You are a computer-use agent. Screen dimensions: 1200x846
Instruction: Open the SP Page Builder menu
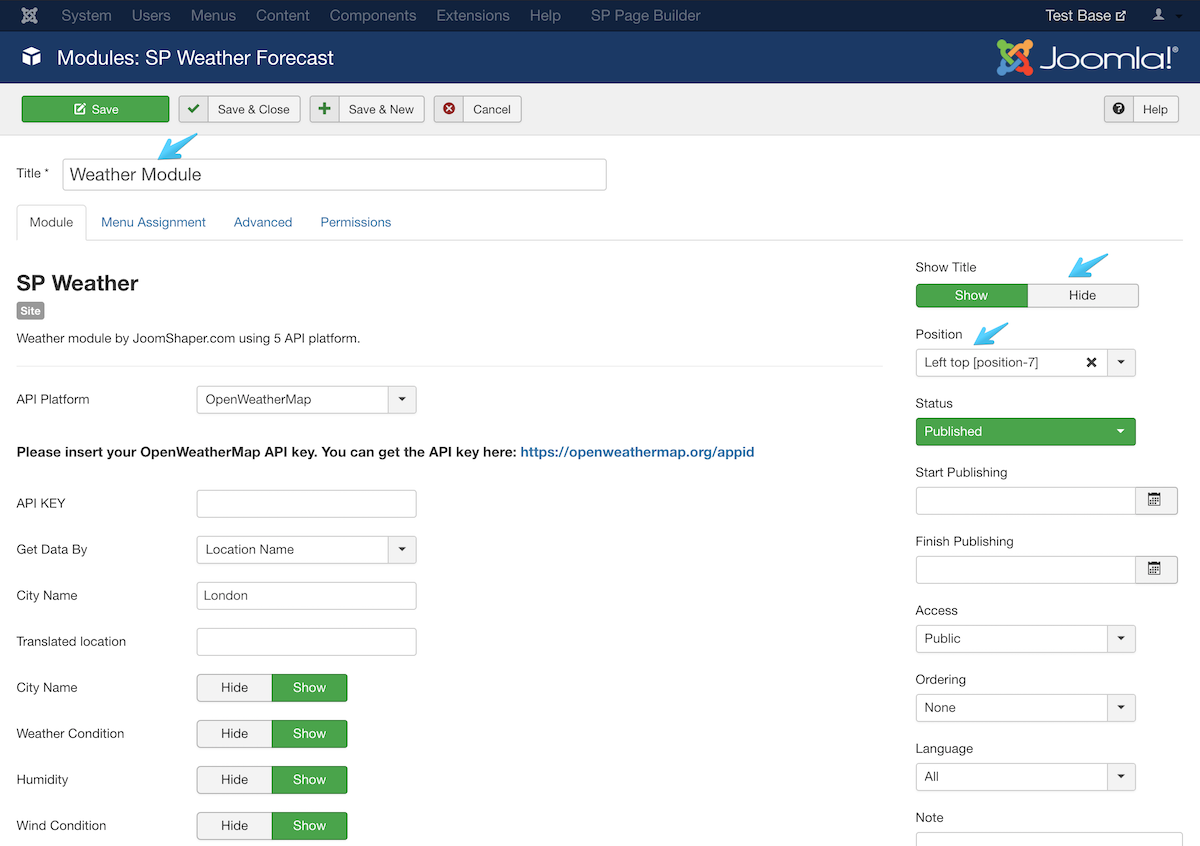click(645, 16)
